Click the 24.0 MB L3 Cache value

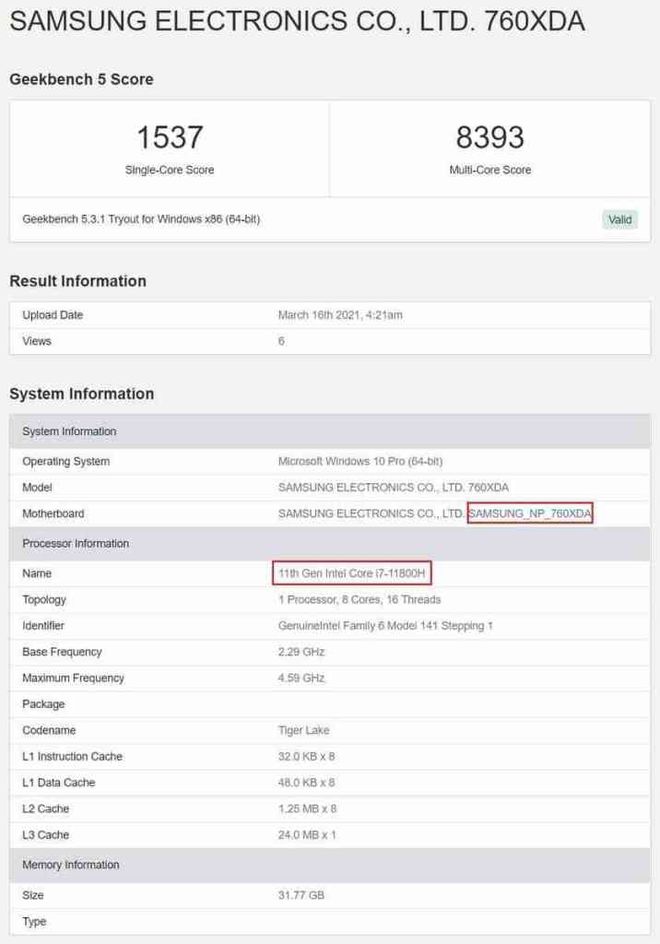(306, 835)
